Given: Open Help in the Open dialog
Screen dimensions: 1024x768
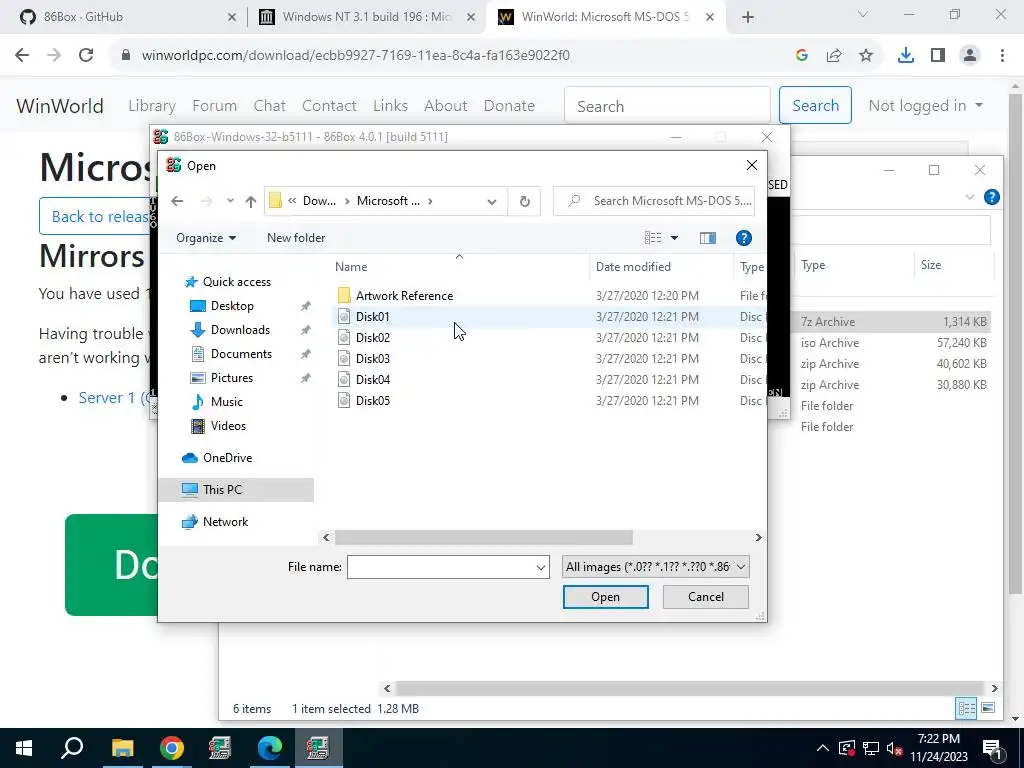Looking at the screenshot, I should [x=743, y=238].
